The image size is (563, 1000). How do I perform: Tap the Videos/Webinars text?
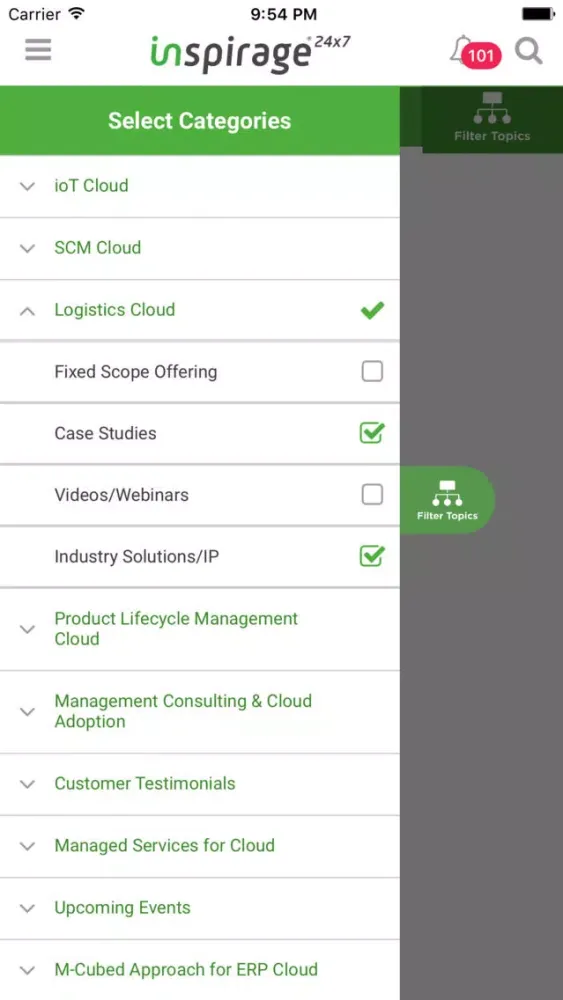click(x=122, y=495)
